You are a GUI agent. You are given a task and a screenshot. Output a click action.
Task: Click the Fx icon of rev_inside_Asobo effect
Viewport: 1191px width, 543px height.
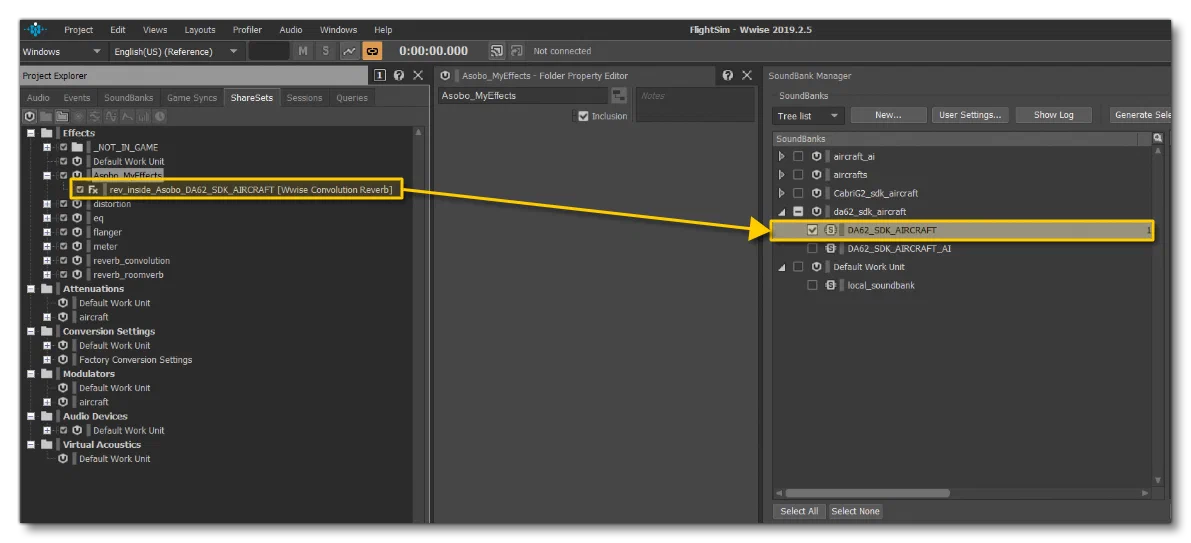coord(93,190)
